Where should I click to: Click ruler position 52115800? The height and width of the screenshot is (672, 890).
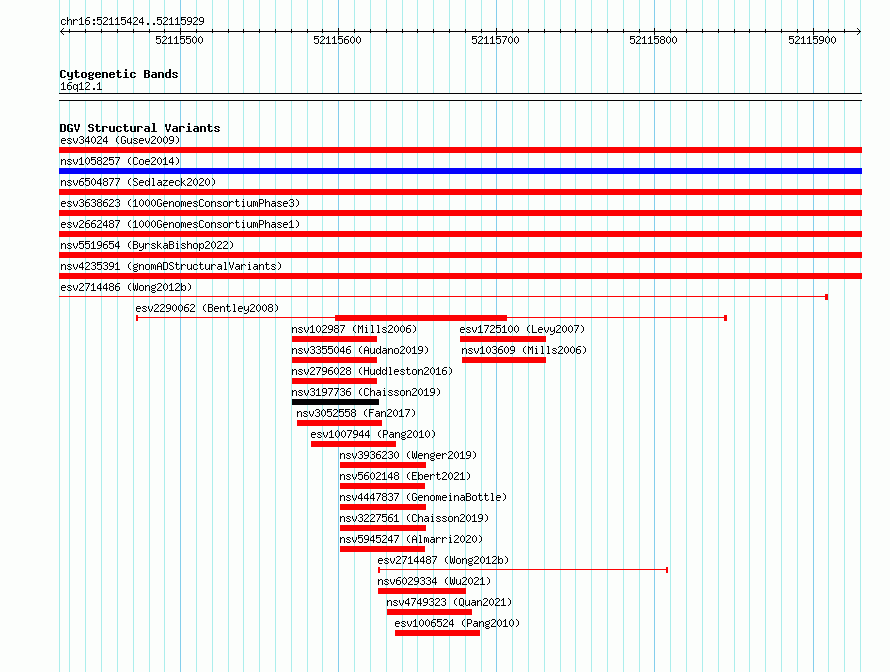pos(653,40)
